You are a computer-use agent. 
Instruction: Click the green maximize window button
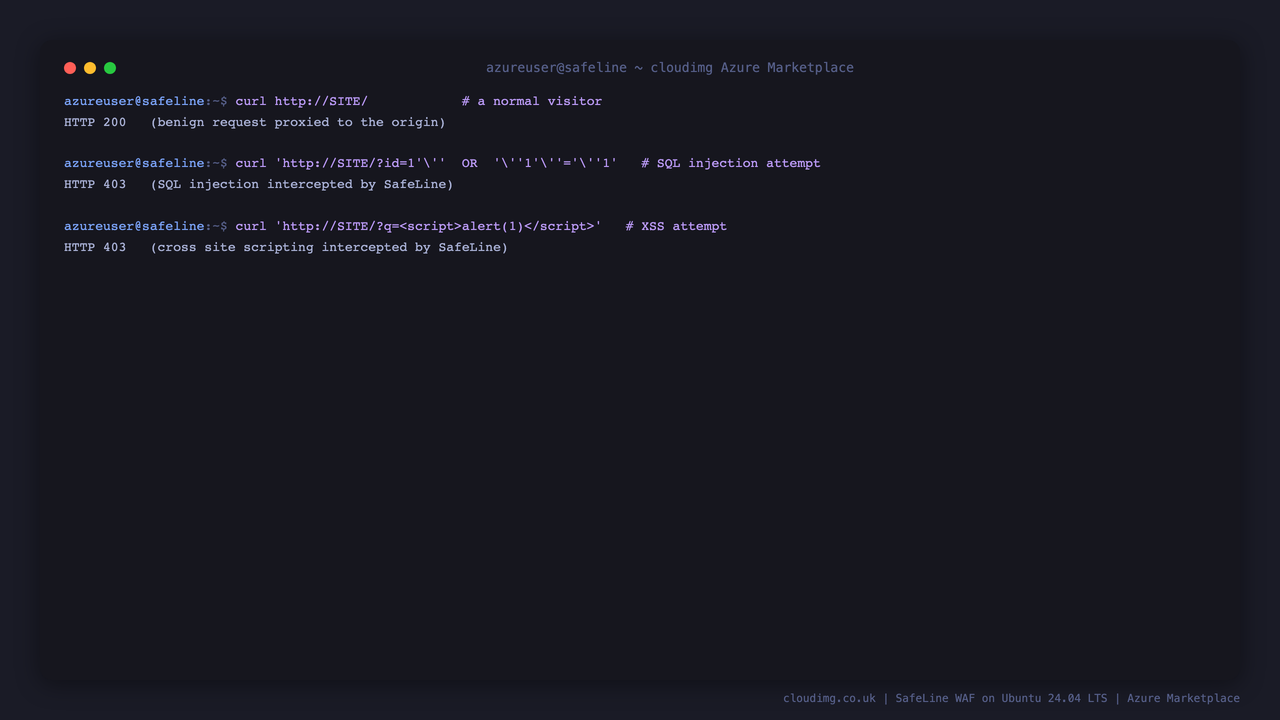pyautogui.click(x=110, y=68)
